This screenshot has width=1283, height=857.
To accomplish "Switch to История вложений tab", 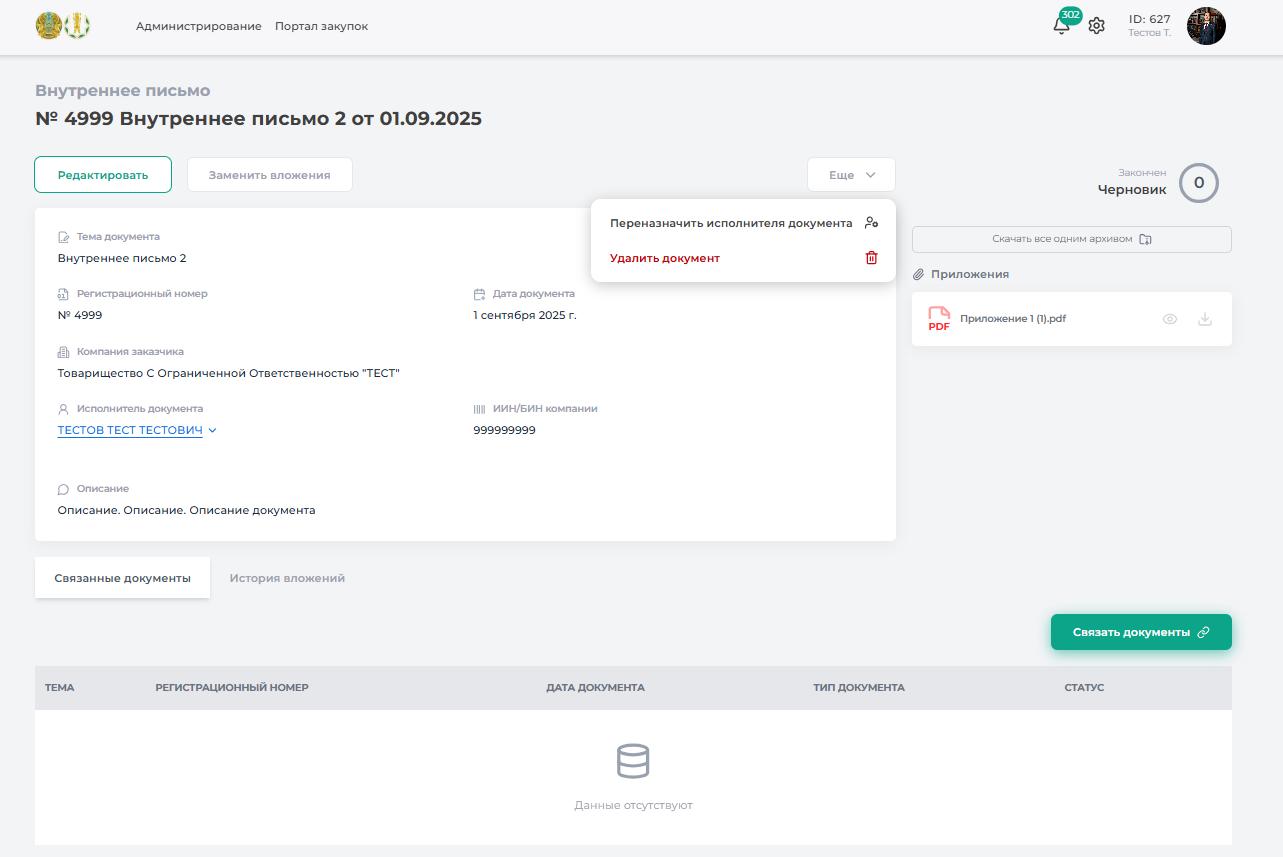I will (287, 578).
